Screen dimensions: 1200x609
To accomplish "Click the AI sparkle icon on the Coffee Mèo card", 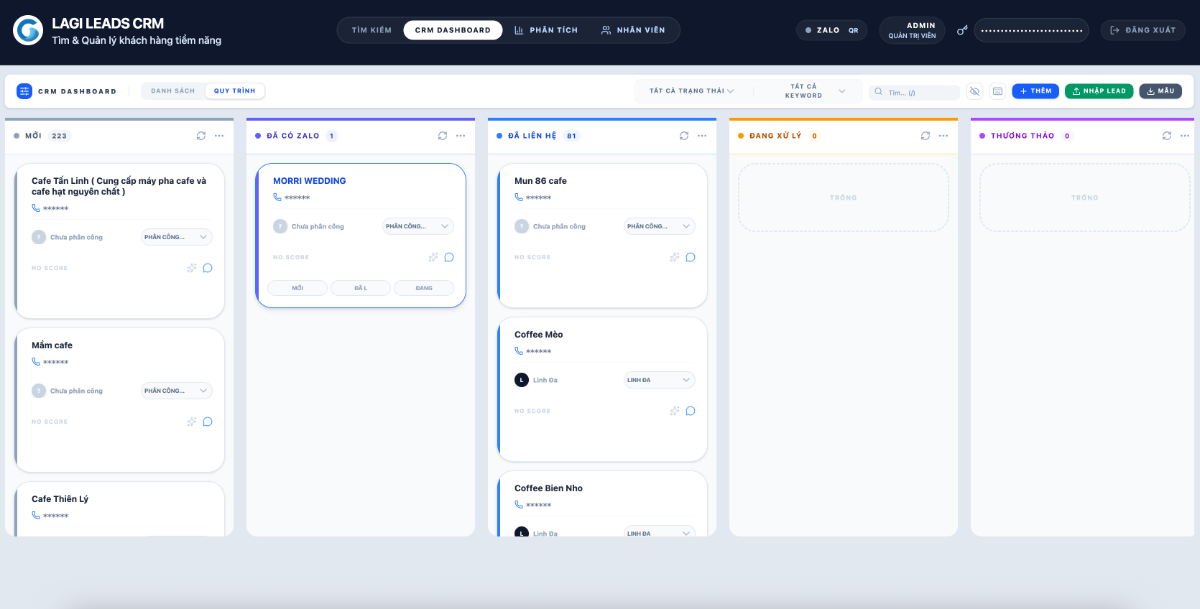I will pos(674,411).
